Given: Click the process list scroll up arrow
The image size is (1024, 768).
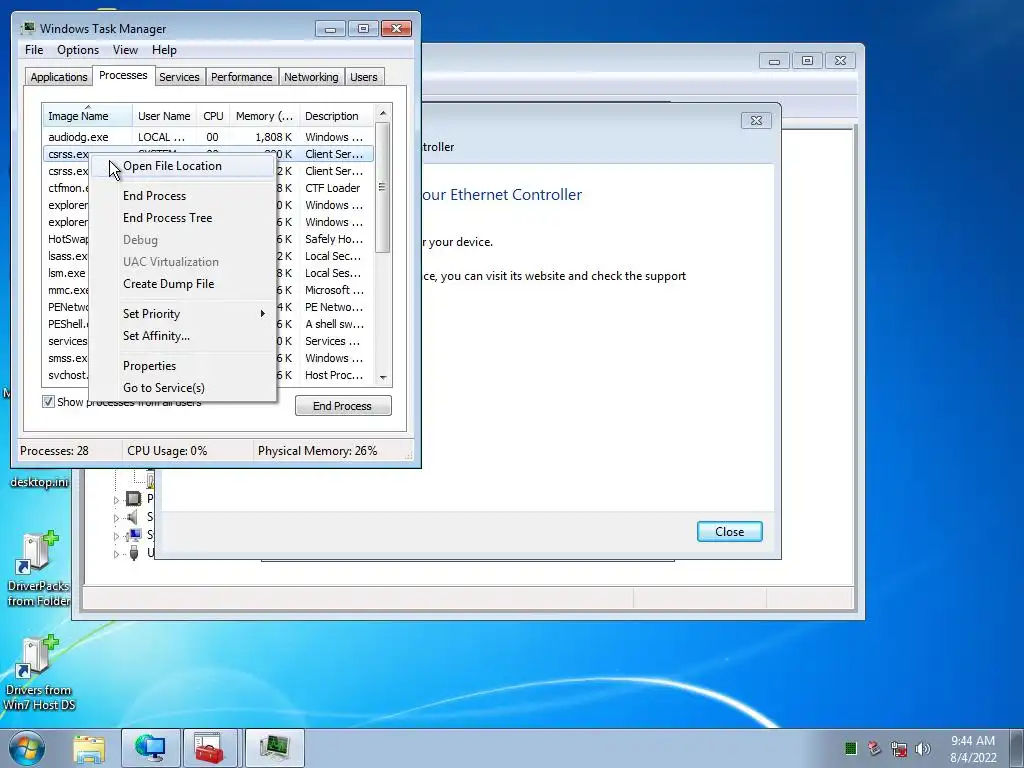Looking at the screenshot, I should point(383,113).
